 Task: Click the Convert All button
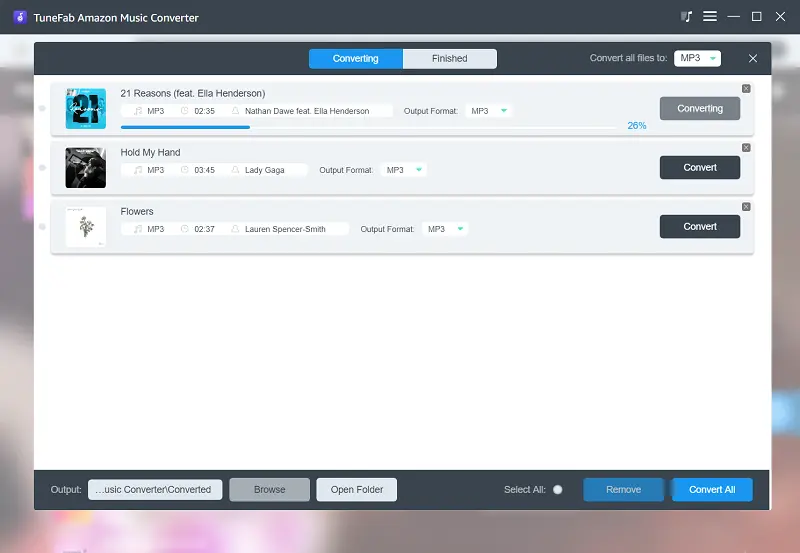(712, 490)
